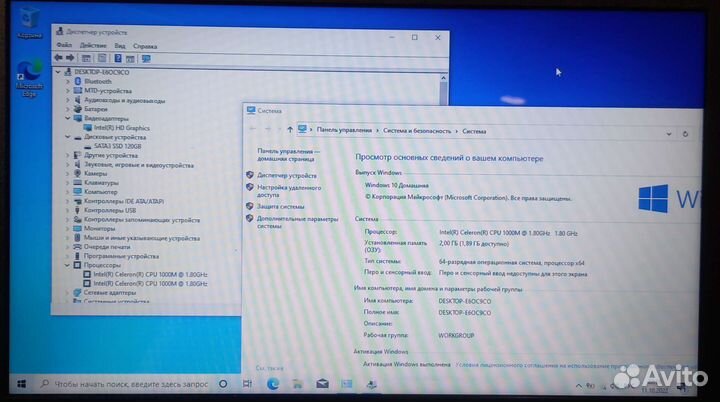
Task: Click Up arrow in System window navigation
Action: pos(290,130)
